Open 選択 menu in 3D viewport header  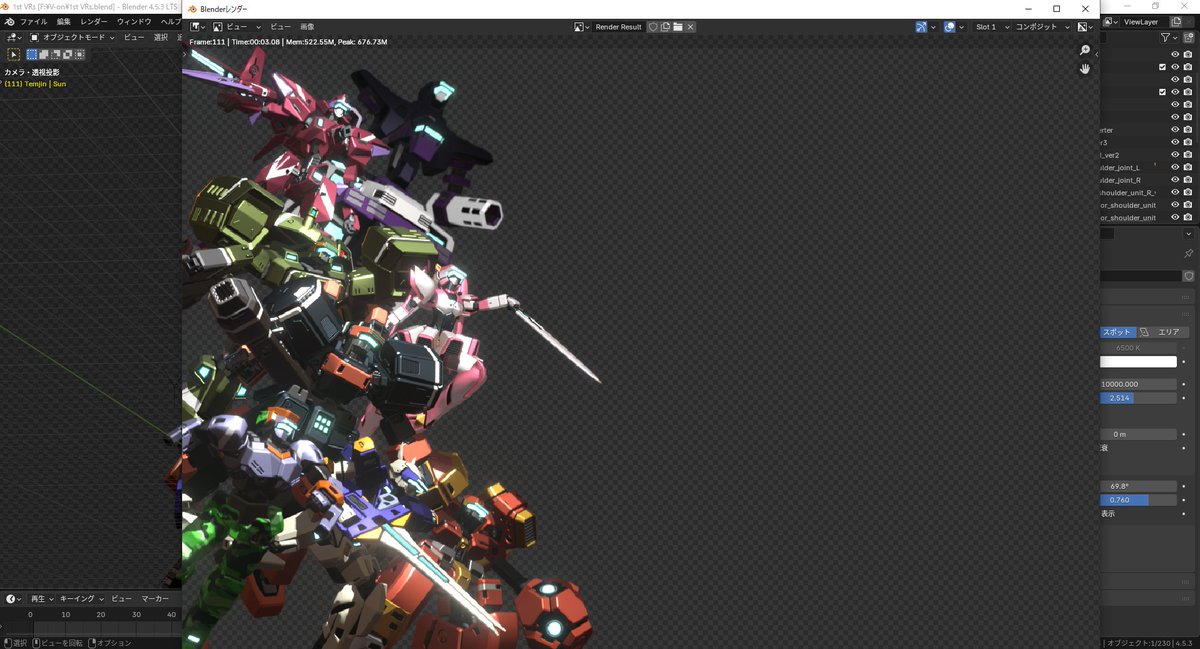tap(161, 37)
